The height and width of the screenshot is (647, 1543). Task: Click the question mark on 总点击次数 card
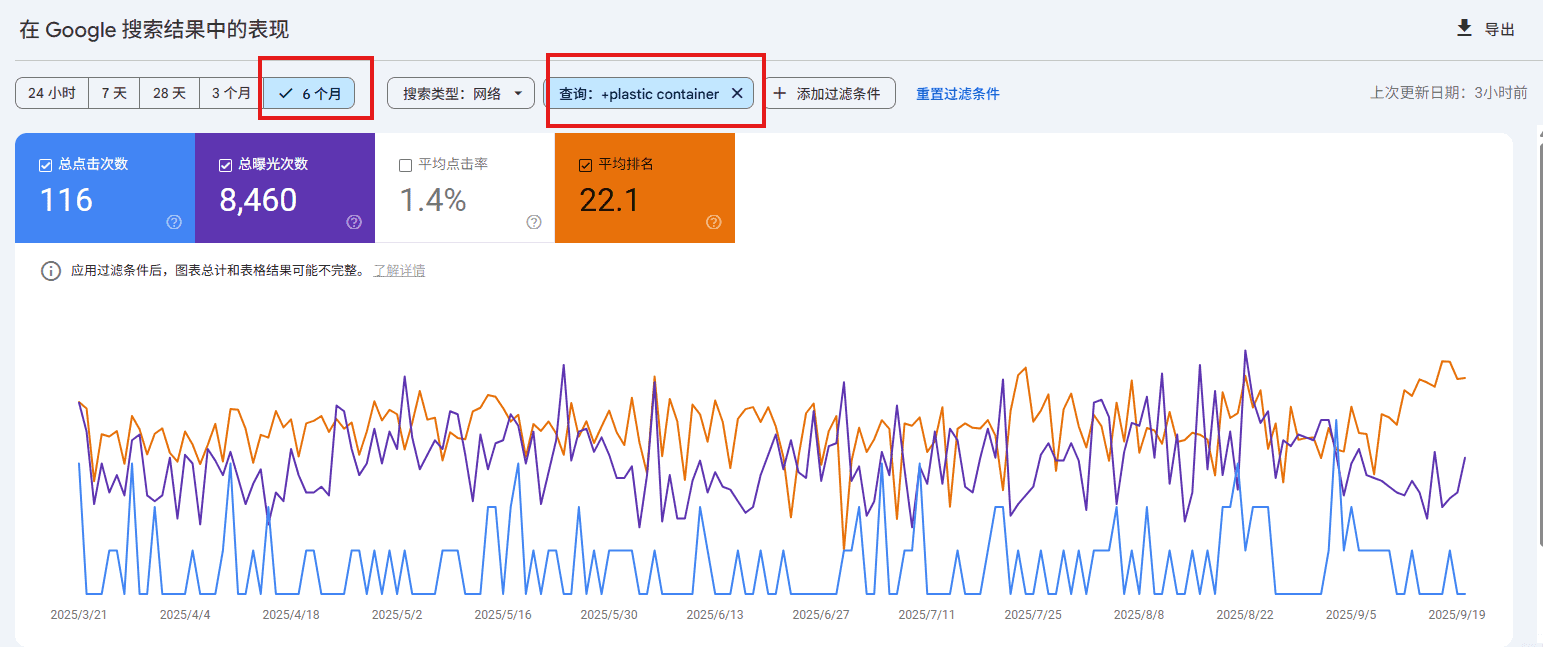pos(174,223)
